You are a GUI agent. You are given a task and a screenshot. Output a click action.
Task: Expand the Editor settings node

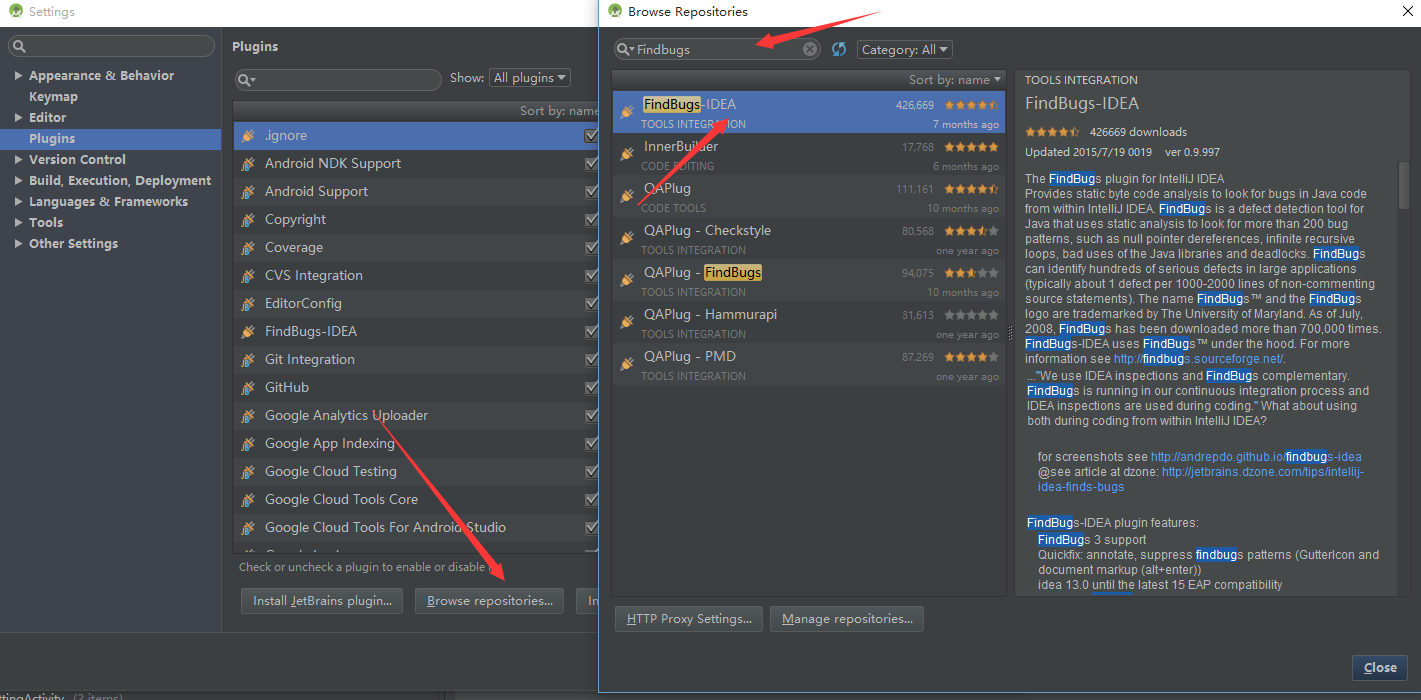coord(18,118)
